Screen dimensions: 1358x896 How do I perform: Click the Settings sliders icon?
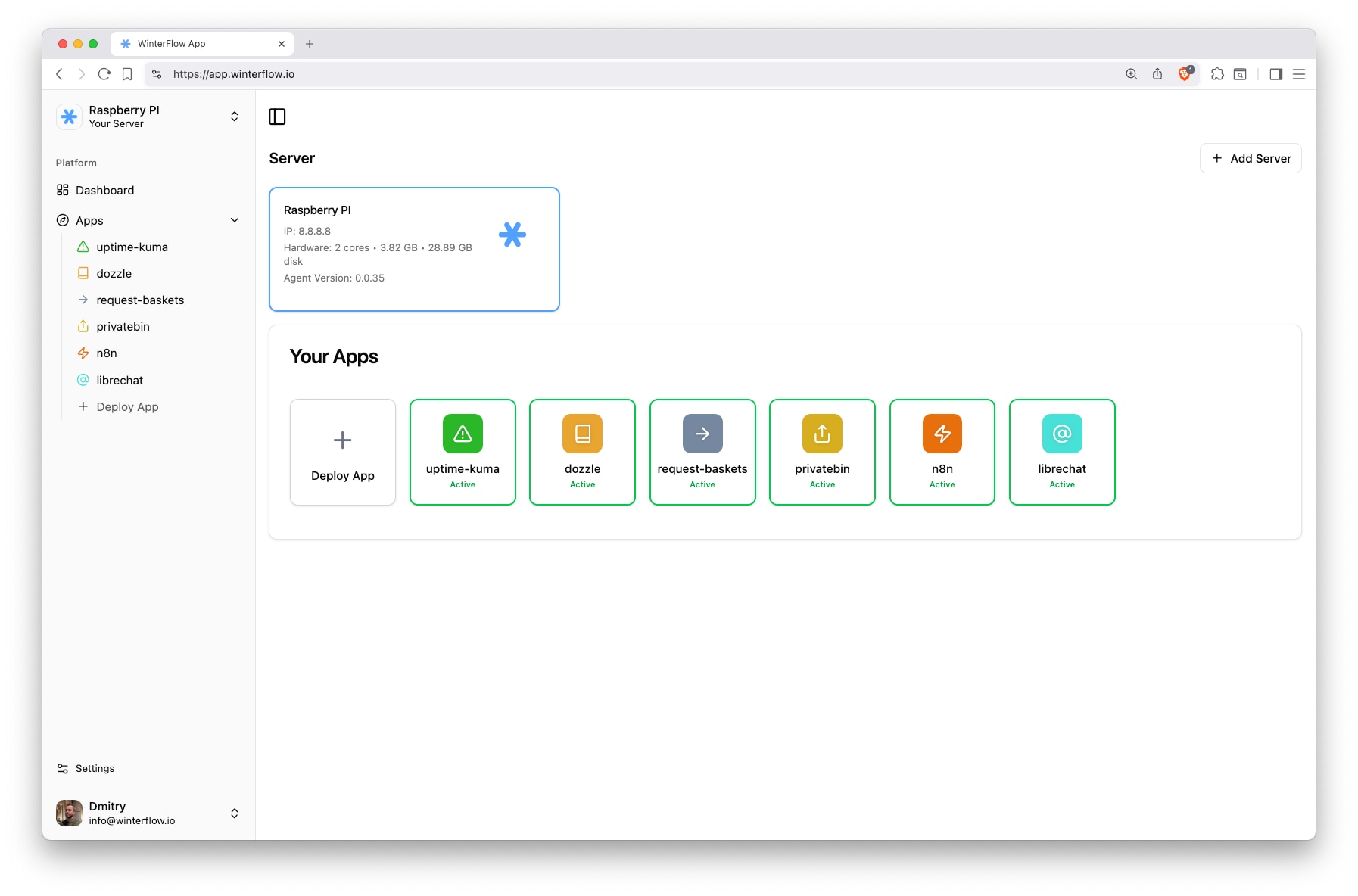(63, 768)
